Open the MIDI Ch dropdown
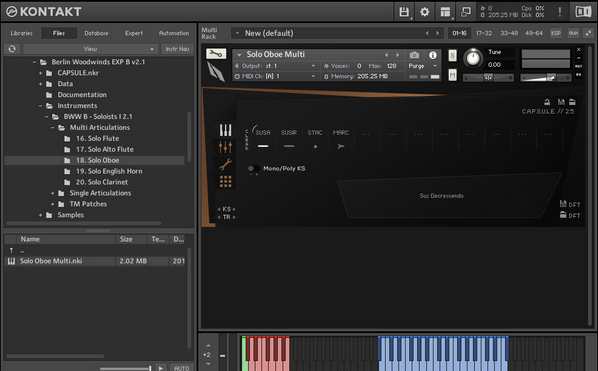The height and width of the screenshot is (371, 598). pos(275,76)
